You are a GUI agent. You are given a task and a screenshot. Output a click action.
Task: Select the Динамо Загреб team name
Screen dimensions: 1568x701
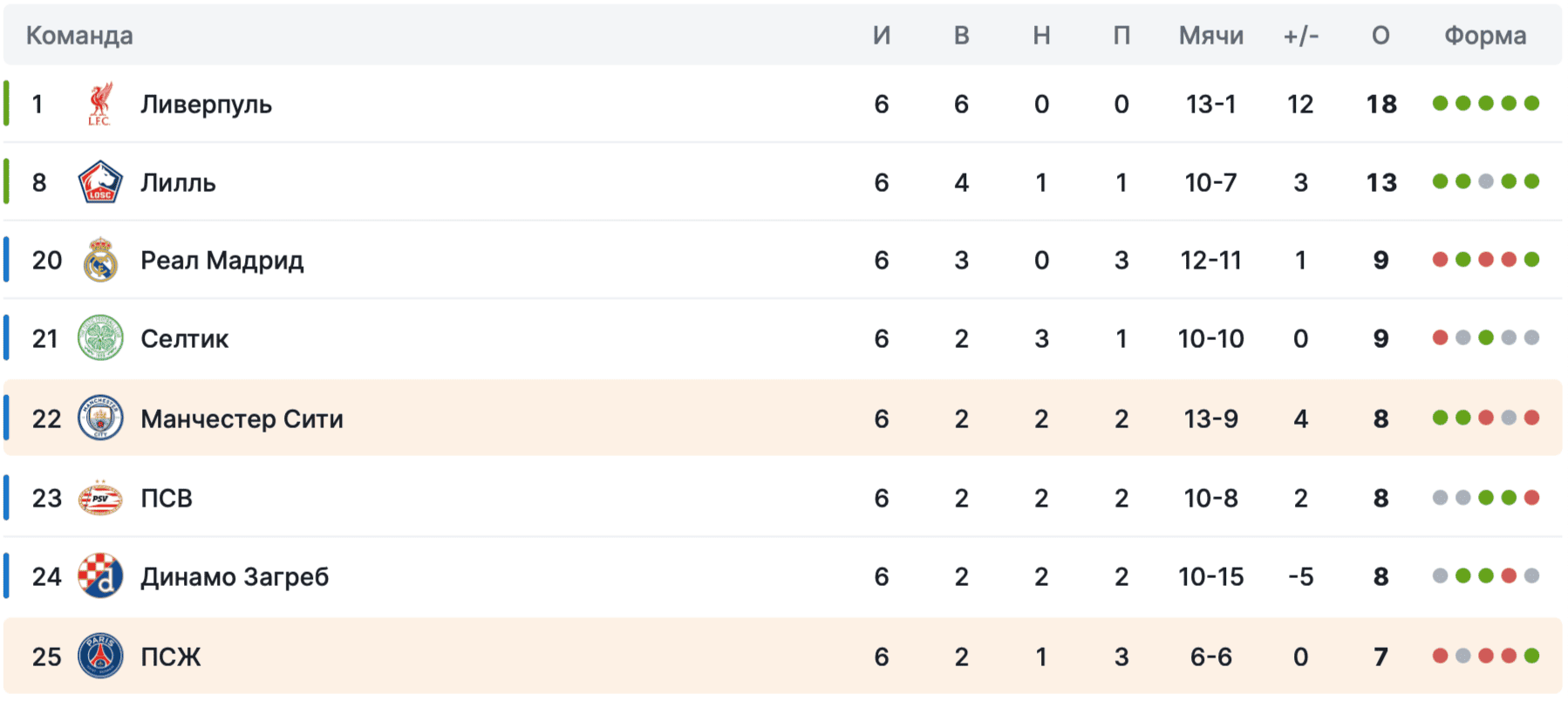(235, 576)
